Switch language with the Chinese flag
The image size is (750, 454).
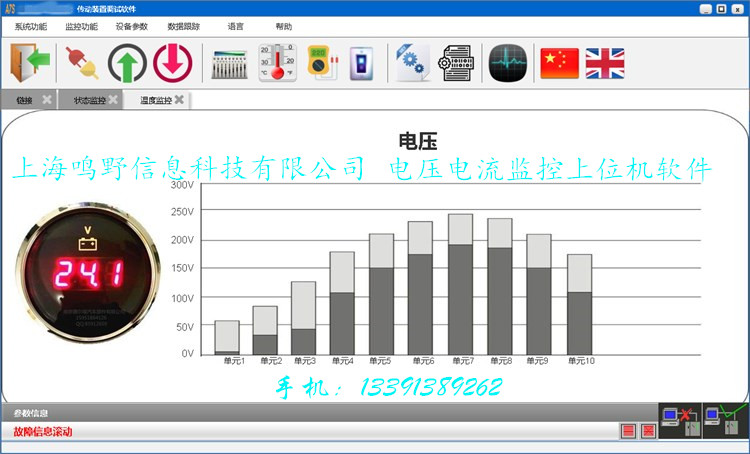pyautogui.click(x=560, y=62)
